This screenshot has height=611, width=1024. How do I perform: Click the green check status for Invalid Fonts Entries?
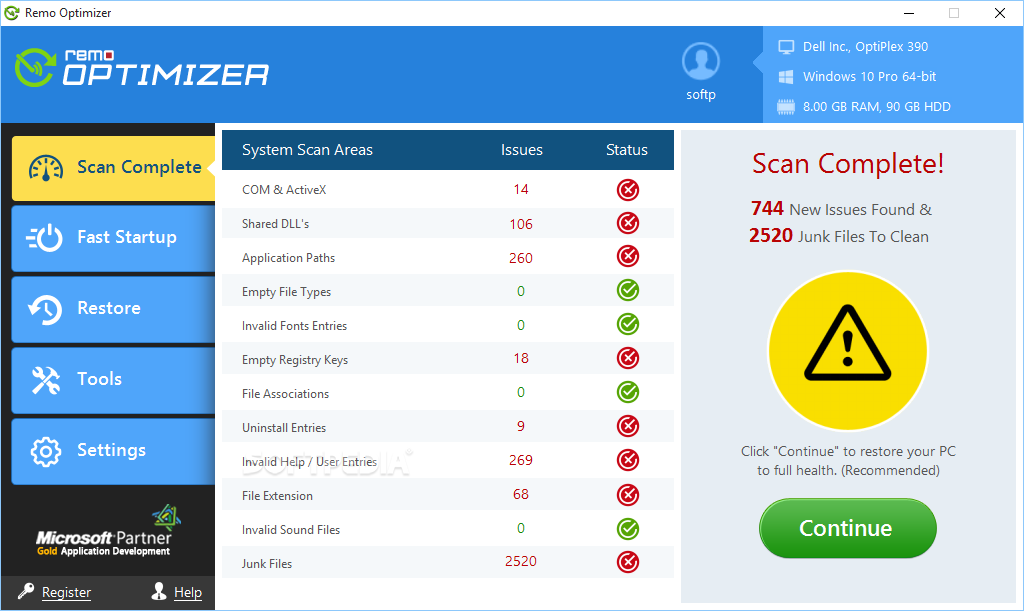pyautogui.click(x=628, y=324)
